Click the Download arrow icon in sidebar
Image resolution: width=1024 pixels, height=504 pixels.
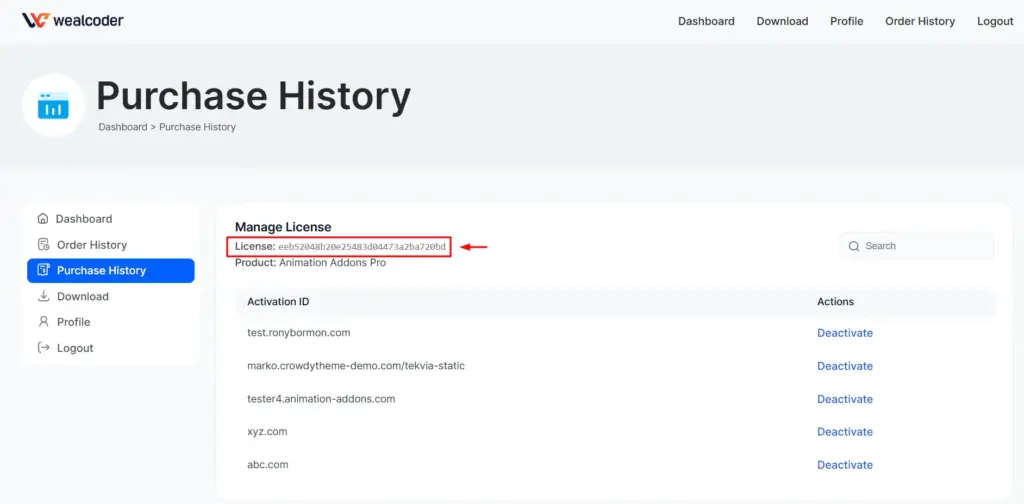click(x=43, y=297)
